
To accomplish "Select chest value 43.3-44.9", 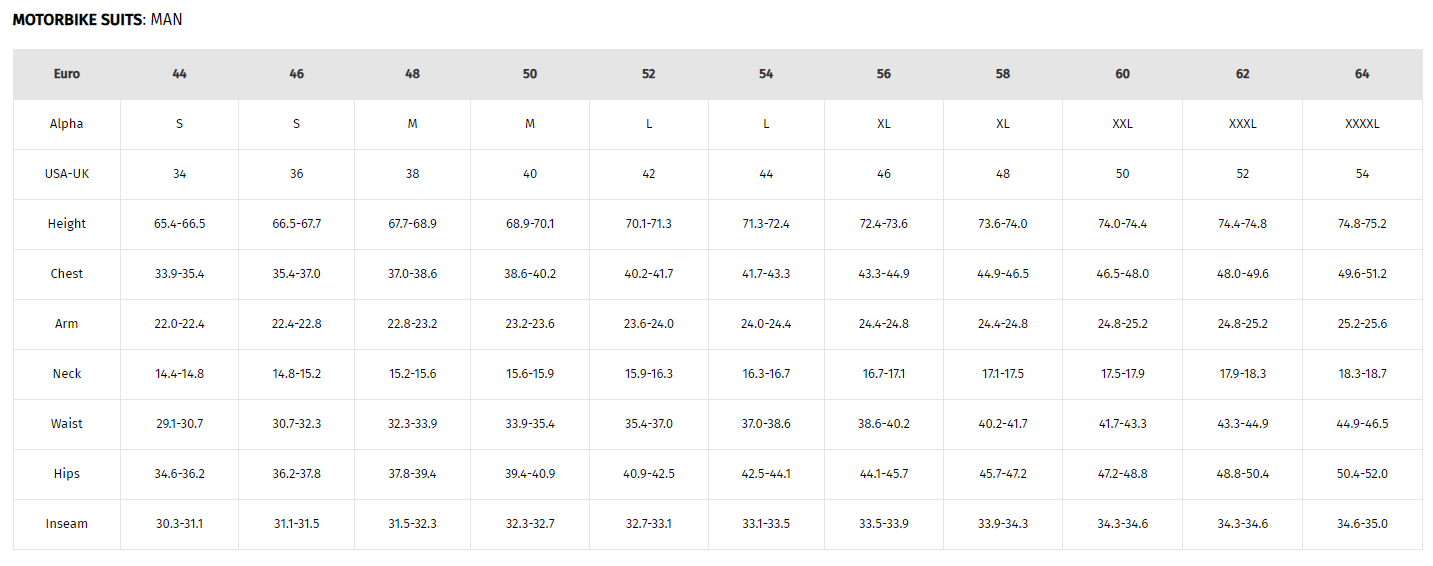I will pyautogui.click(x=884, y=274).
